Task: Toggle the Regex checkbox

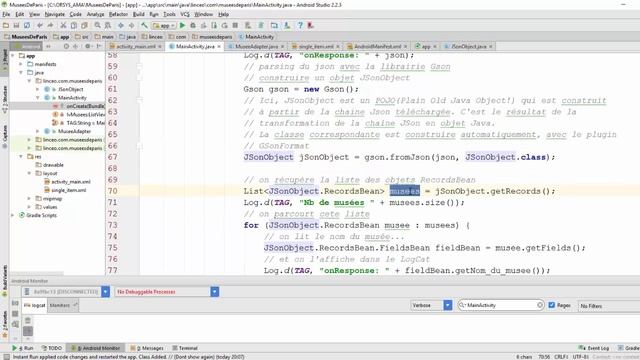Action: 552,305
